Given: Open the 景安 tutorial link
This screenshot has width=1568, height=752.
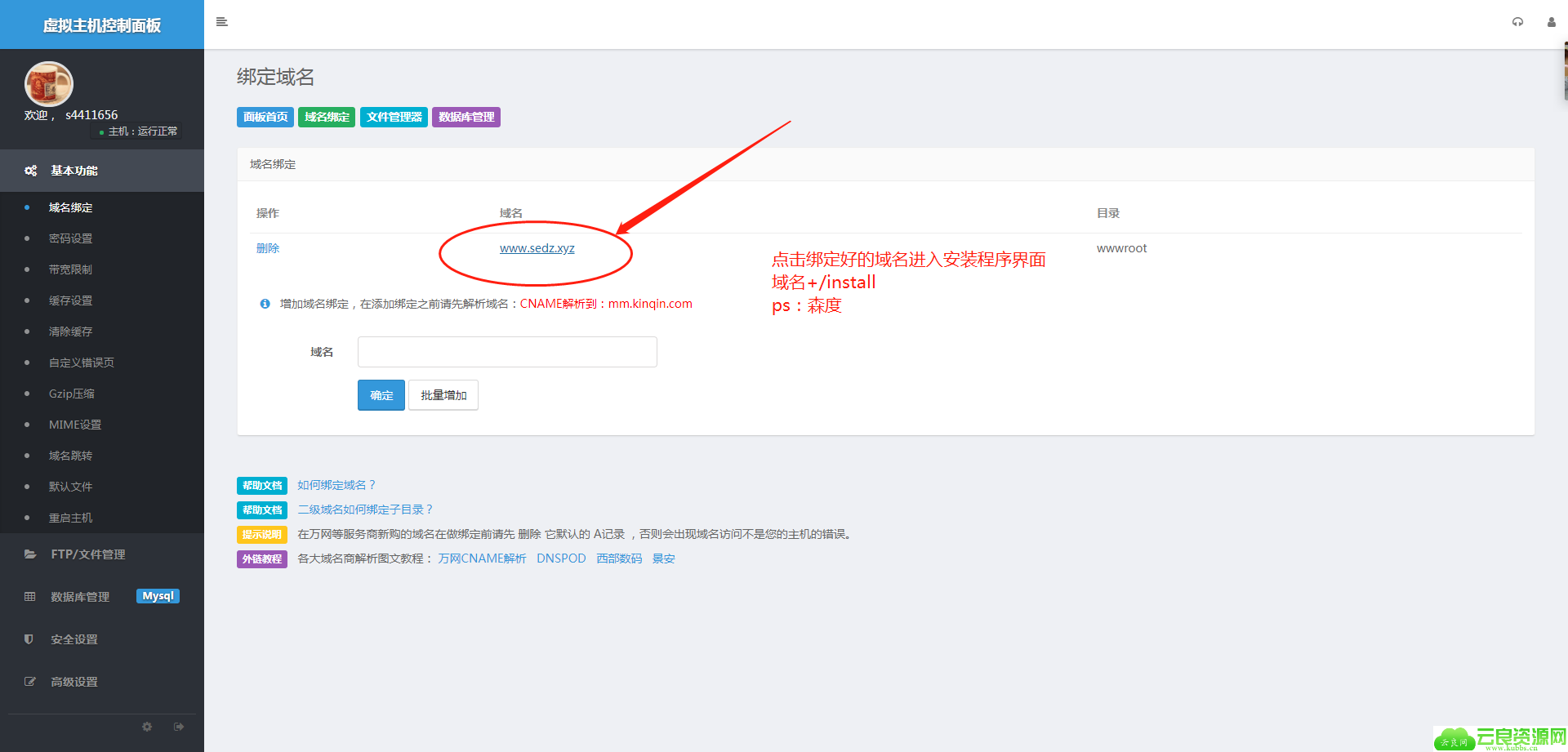Looking at the screenshot, I should 663,558.
